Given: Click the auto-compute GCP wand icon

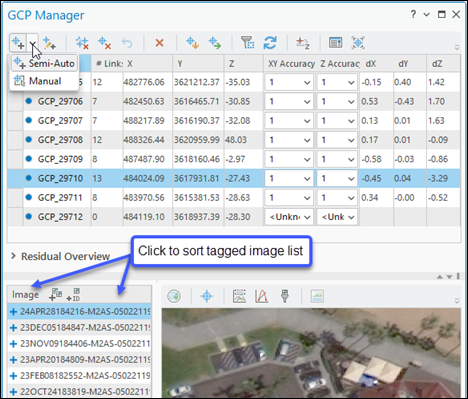Looking at the screenshot, I should pyautogui.click(x=49, y=43).
